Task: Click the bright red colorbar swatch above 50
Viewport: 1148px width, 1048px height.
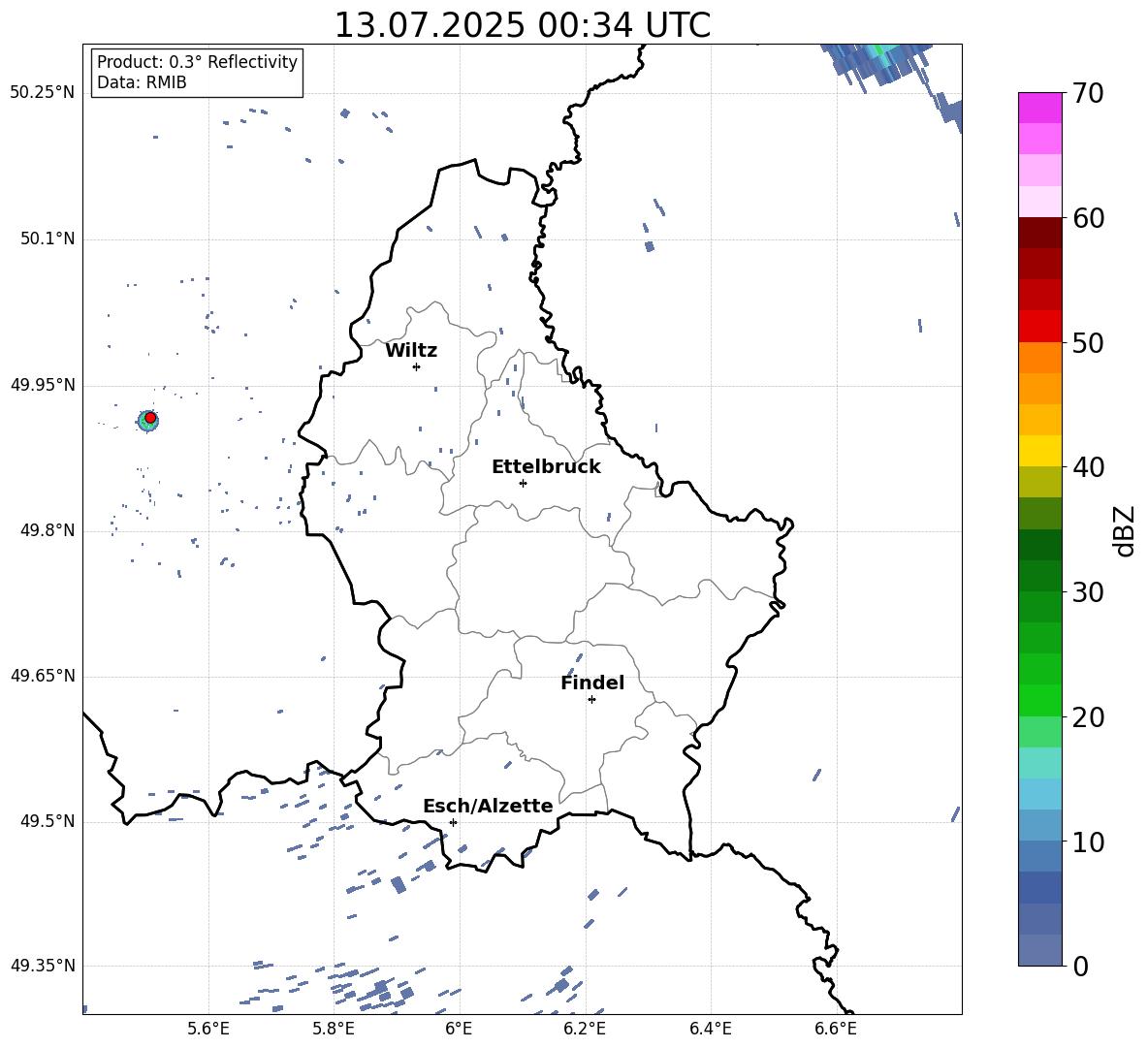Action: [x=1039, y=327]
